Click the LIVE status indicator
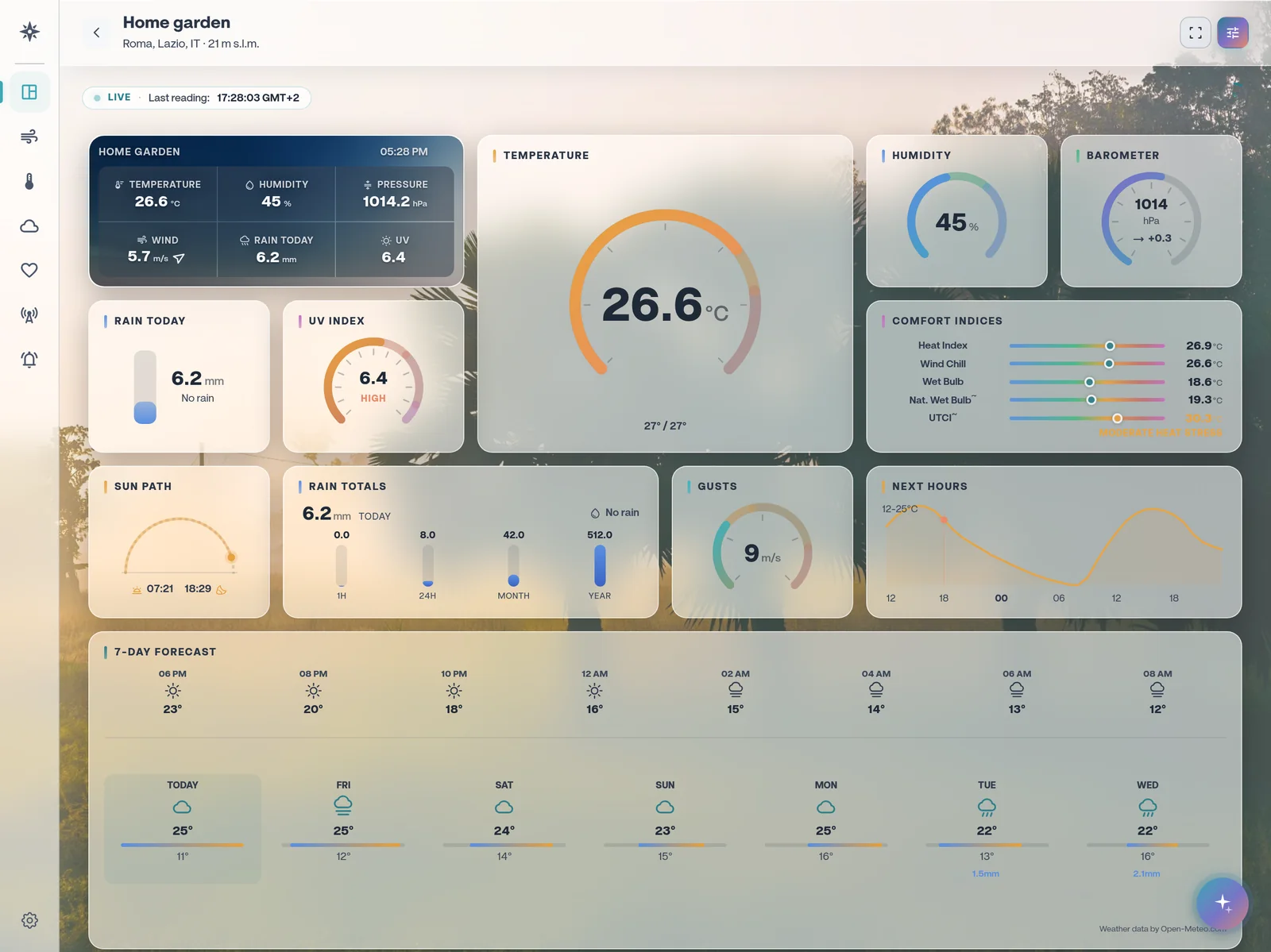Viewport: 1271px width, 952px height. click(112, 98)
